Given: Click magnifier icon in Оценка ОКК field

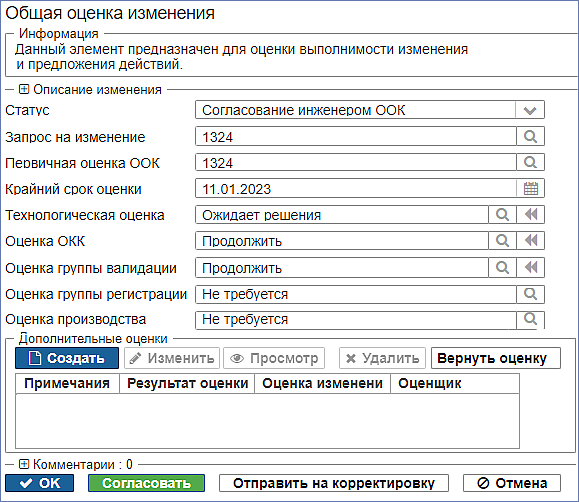Looking at the screenshot, I should pos(502,241).
